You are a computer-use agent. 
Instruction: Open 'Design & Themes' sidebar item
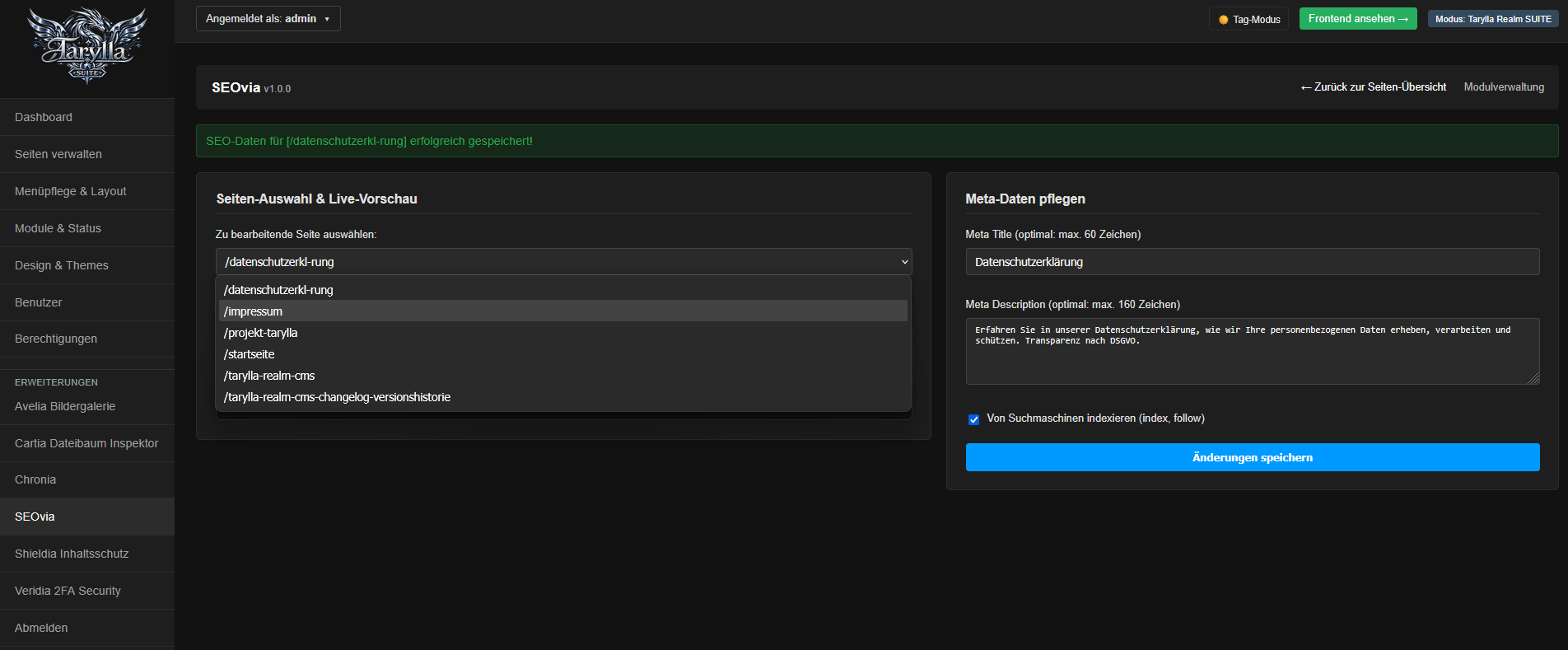tap(87, 265)
